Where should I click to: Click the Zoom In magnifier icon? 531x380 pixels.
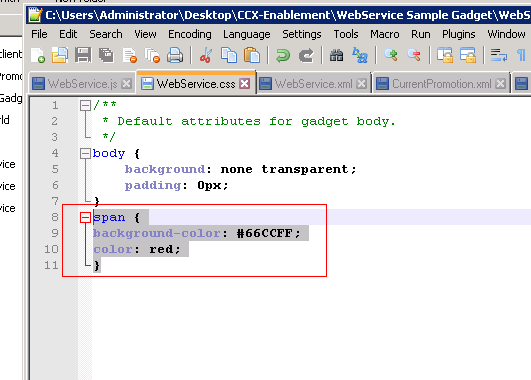pyautogui.click(x=390, y=55)
